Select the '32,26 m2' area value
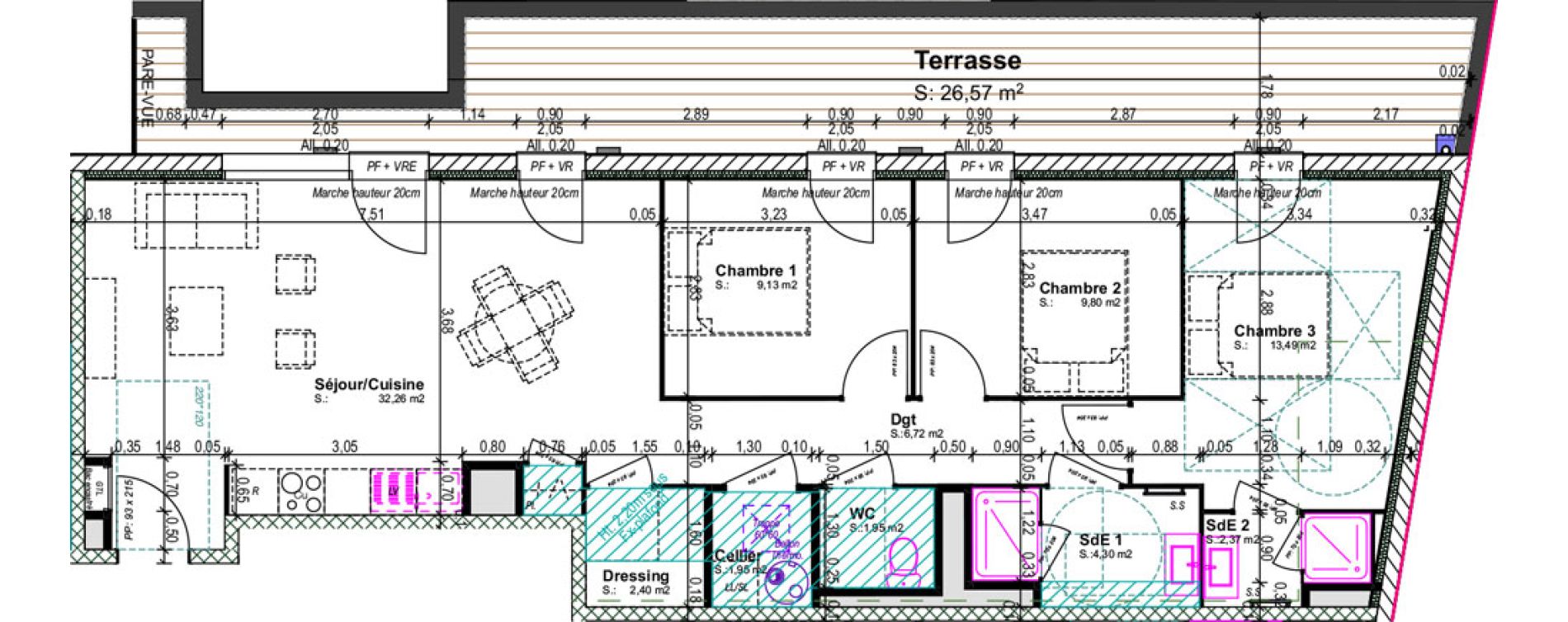This screenshot has width=1568, height=622. (401, 399)
